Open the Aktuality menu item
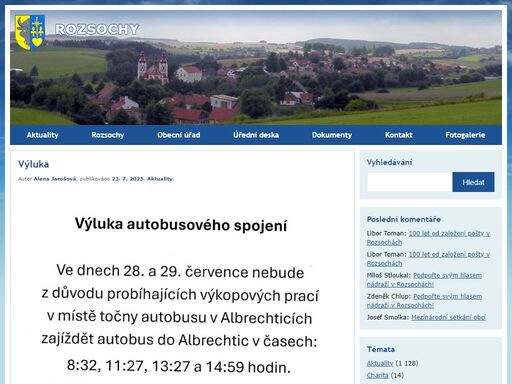This screenshot has height=384, width=512. click(42, 135)
